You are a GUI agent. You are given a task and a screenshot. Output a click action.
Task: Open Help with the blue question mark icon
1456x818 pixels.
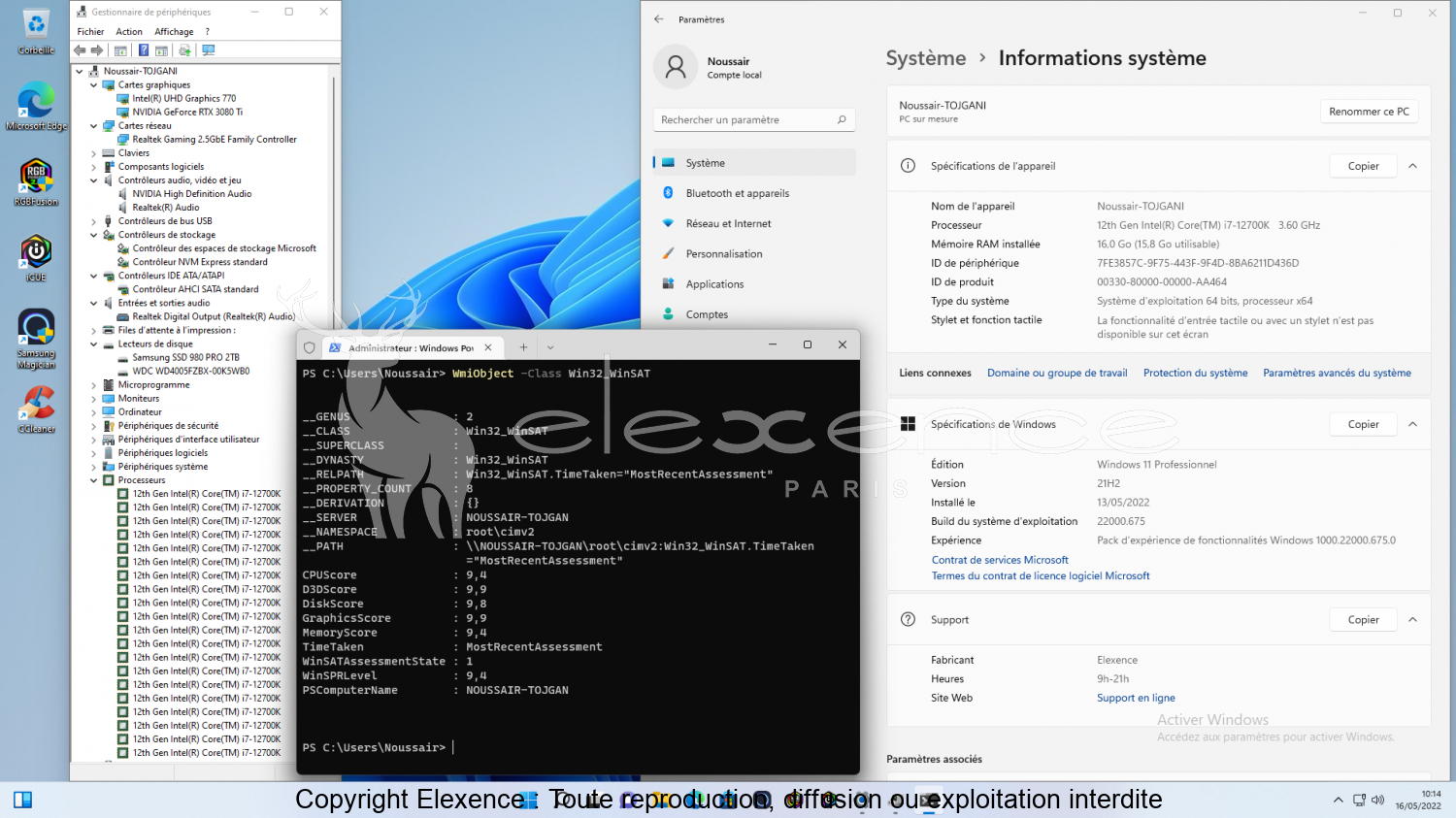(144, 50)
